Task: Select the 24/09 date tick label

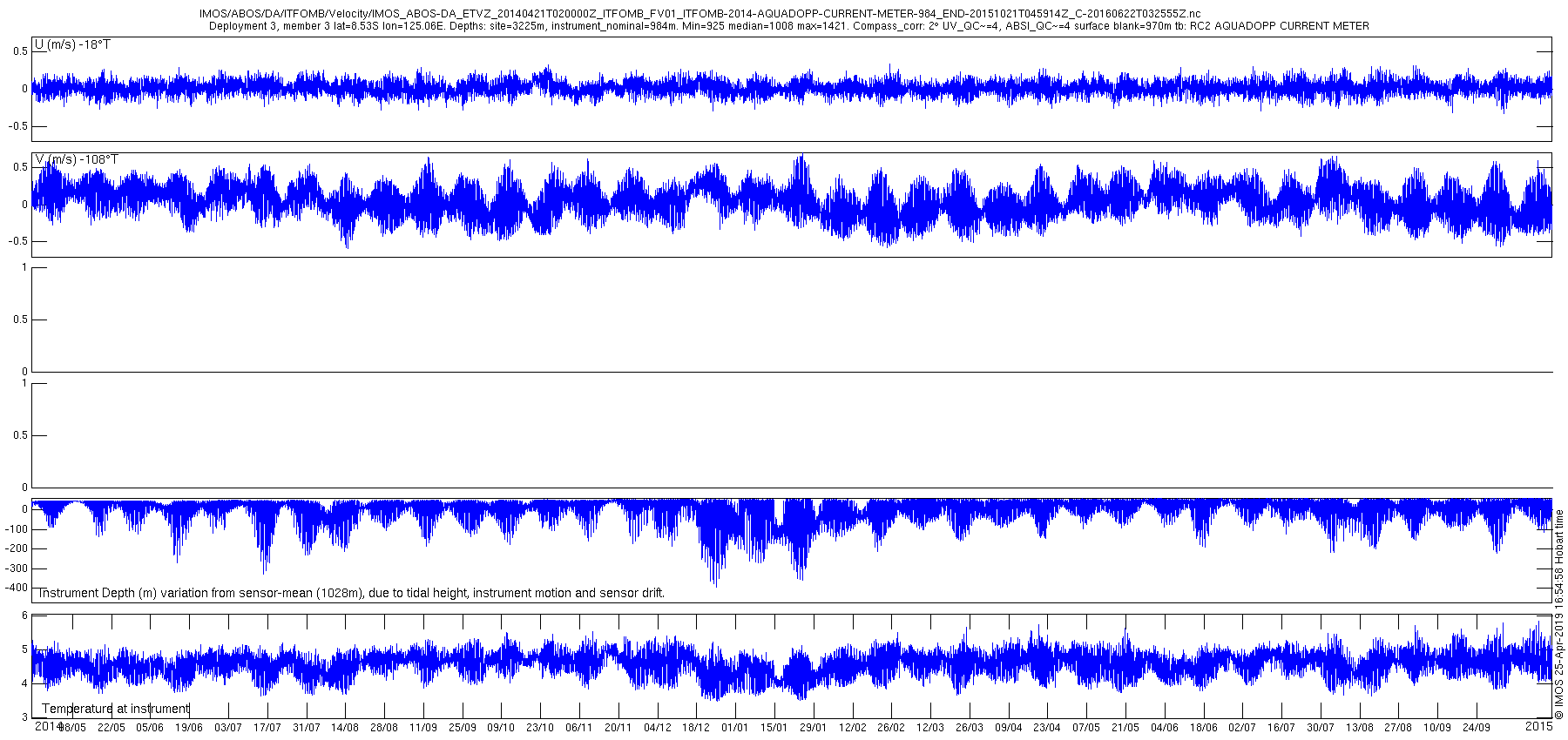Action: click(1477, 728)
